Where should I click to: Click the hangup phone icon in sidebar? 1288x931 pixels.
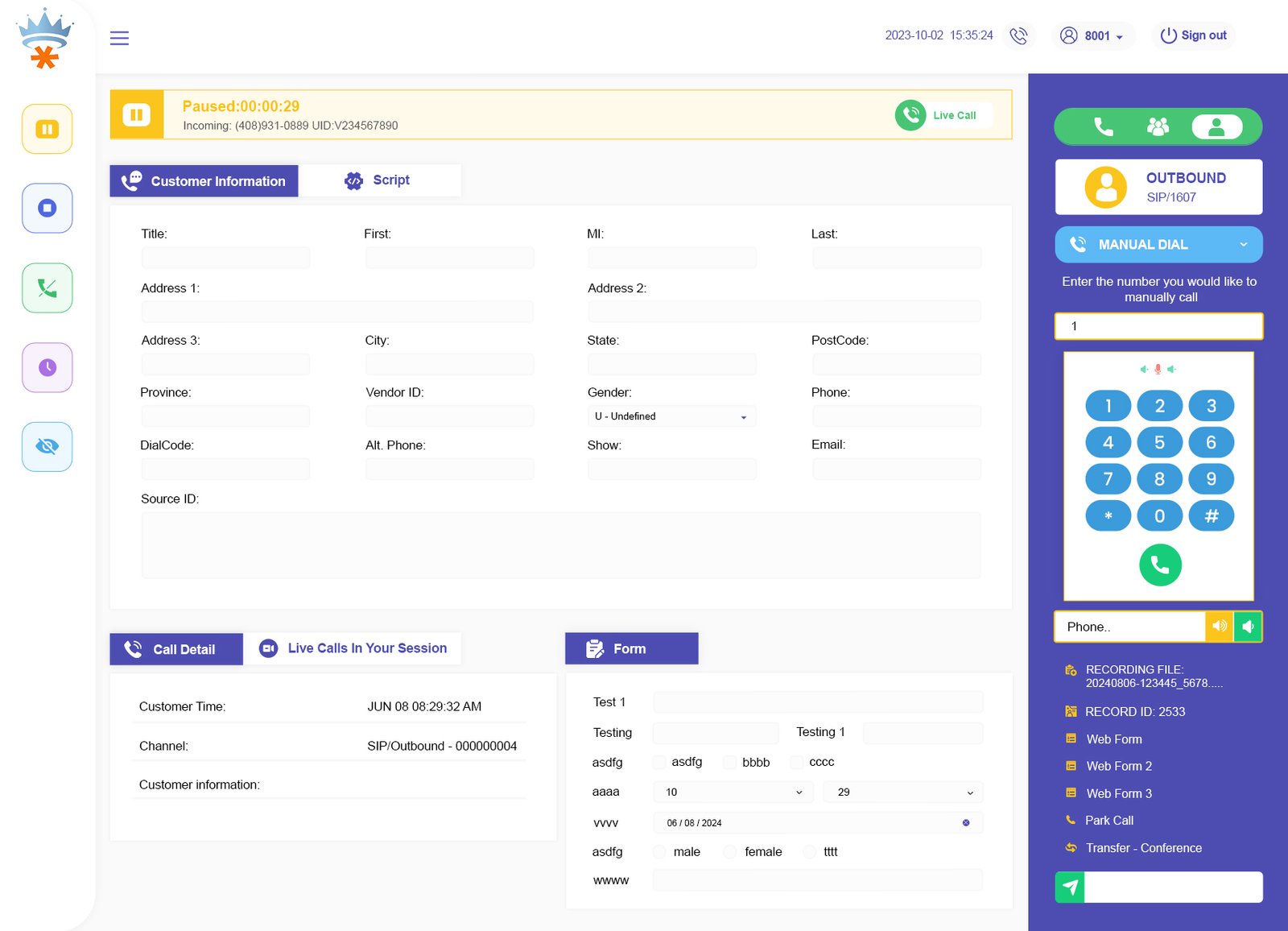click(47, 288)
